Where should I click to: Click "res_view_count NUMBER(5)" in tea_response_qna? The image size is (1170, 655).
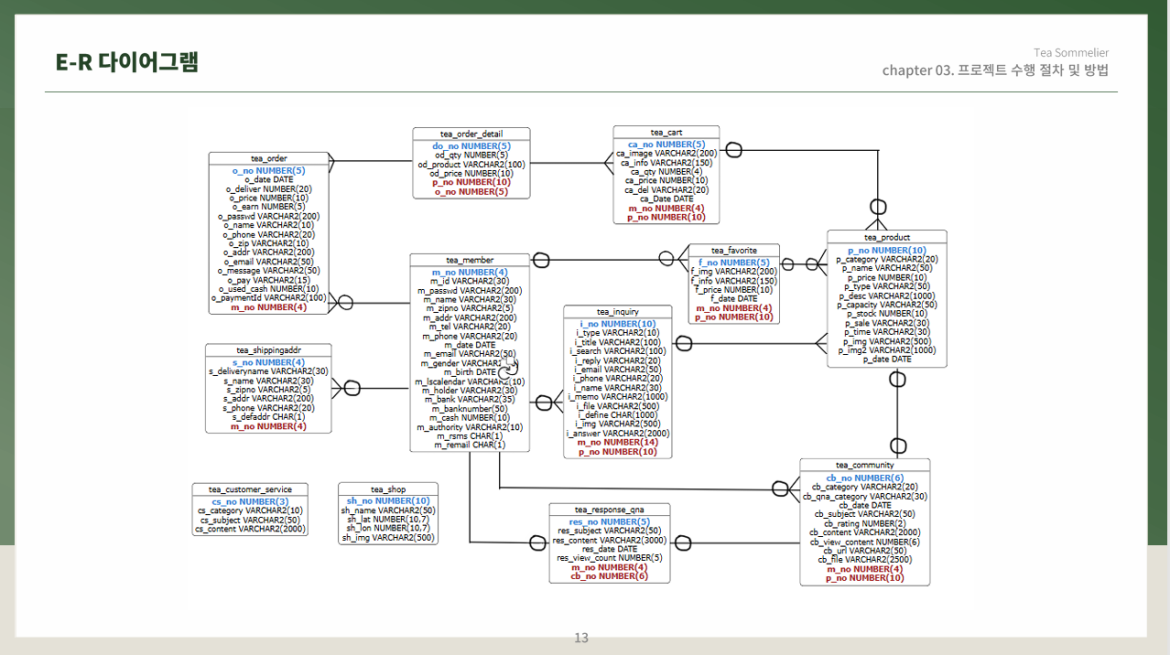pos(610,558)
